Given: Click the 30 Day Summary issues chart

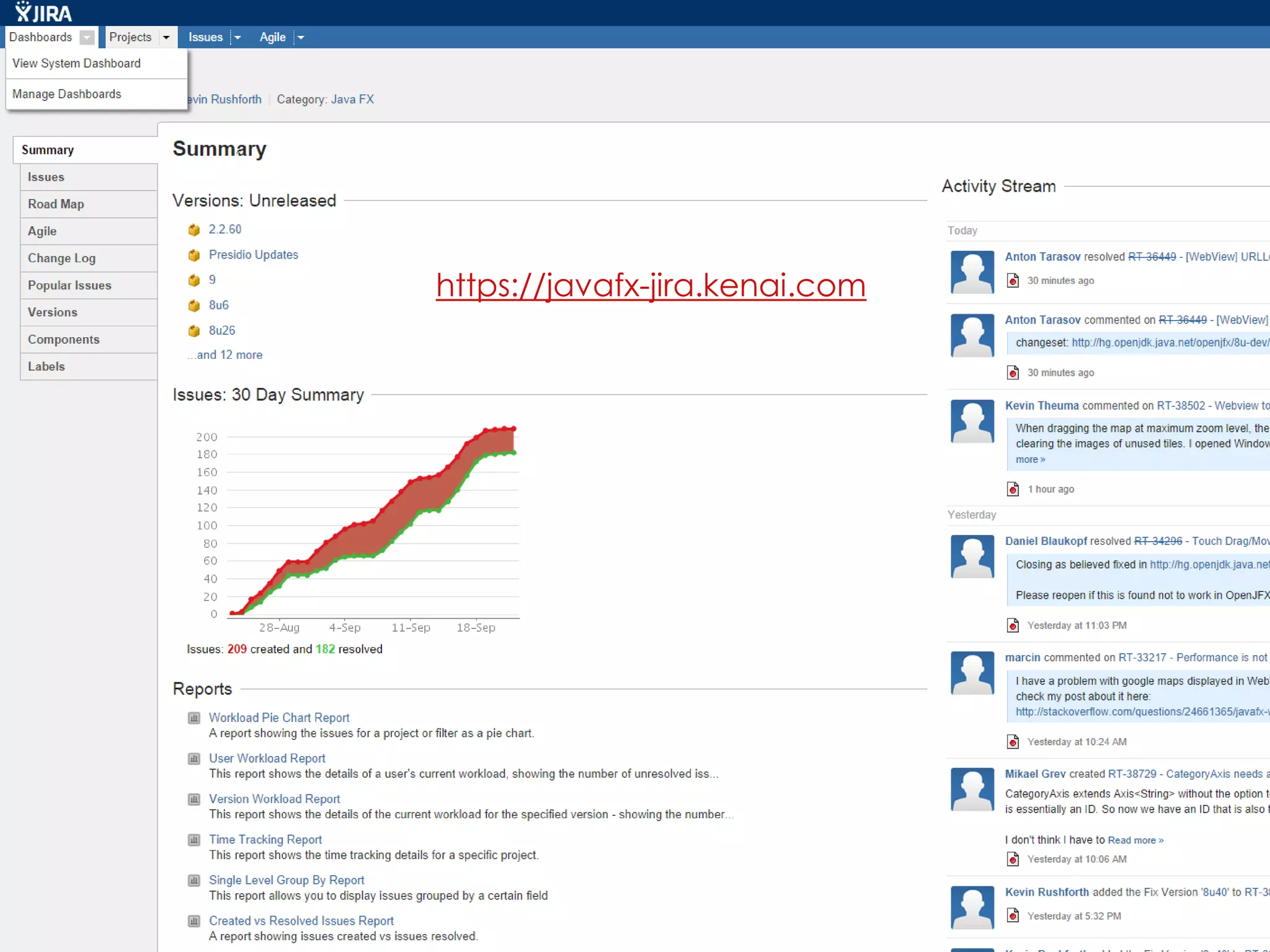Looking at the screenshot, I should coord(372,527).
